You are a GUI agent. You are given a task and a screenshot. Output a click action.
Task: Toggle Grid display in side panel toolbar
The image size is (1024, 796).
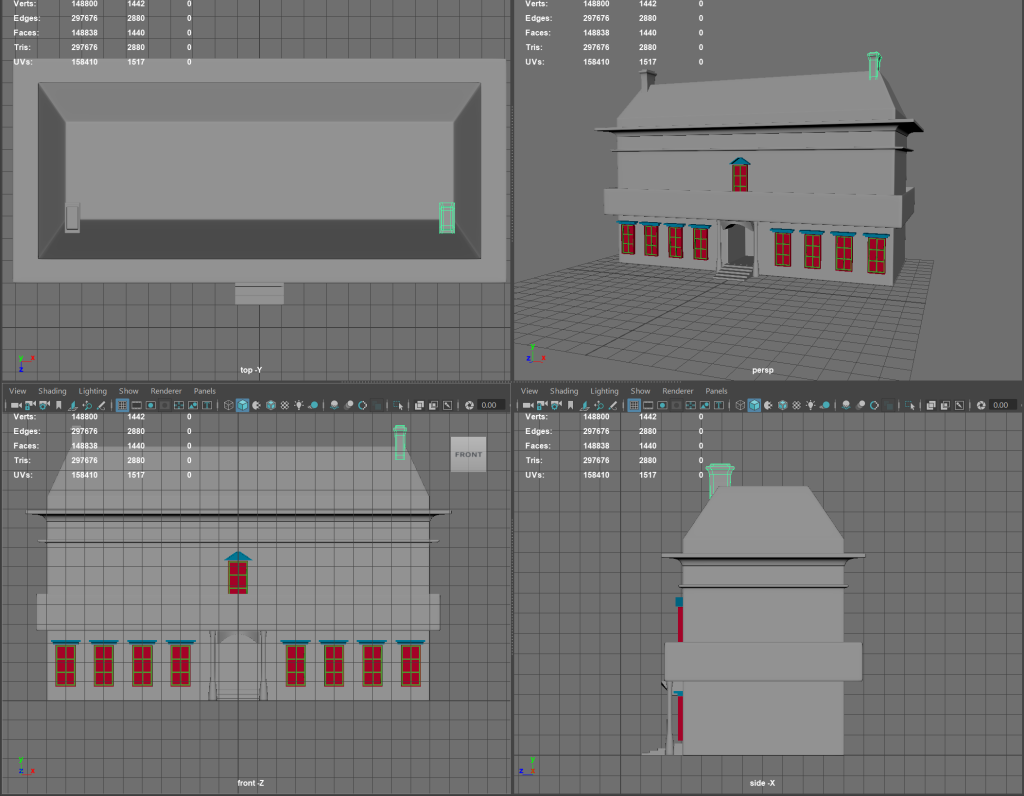click(x=634, y=405)
